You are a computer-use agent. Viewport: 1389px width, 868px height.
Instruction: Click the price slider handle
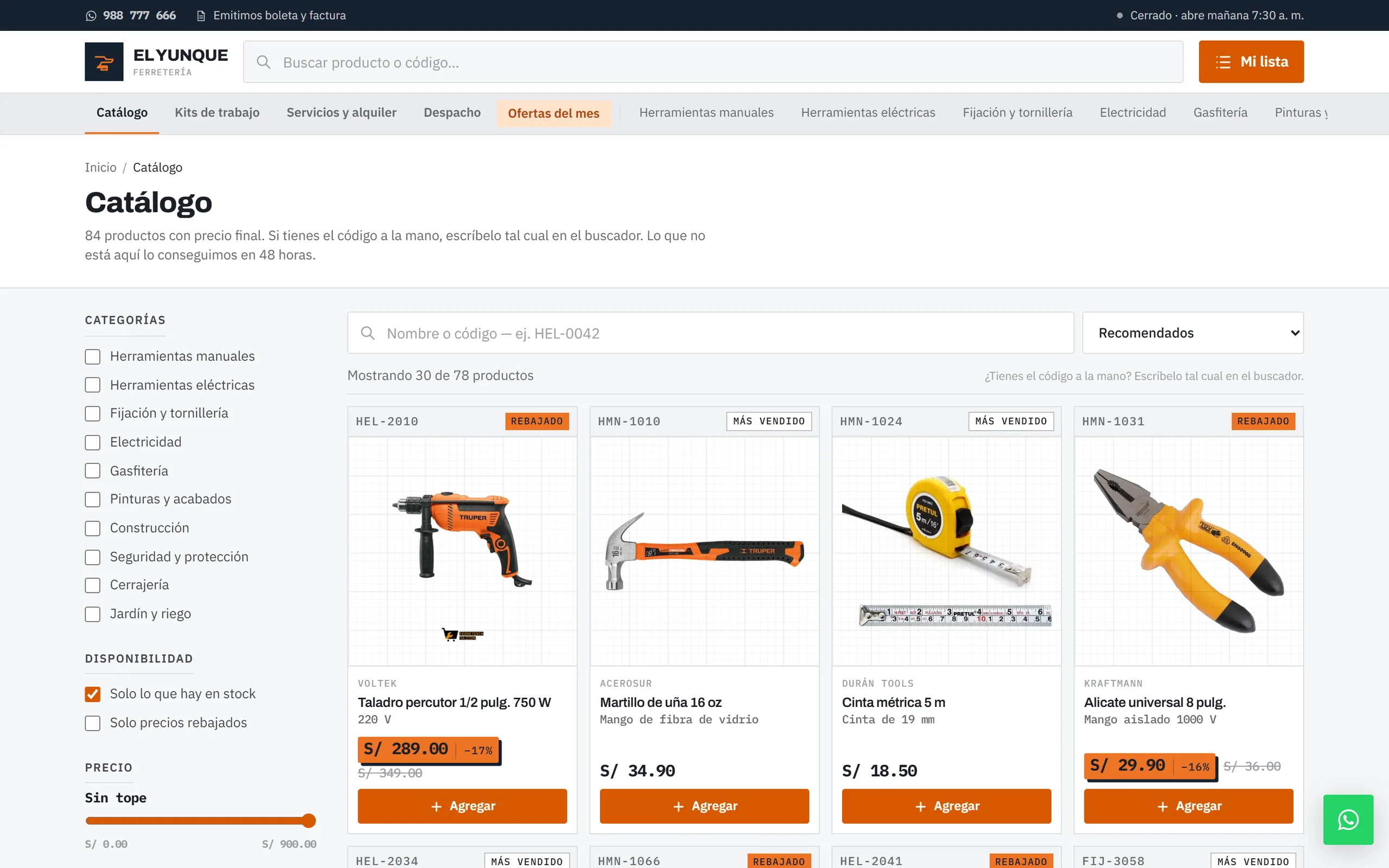(309, 821)
